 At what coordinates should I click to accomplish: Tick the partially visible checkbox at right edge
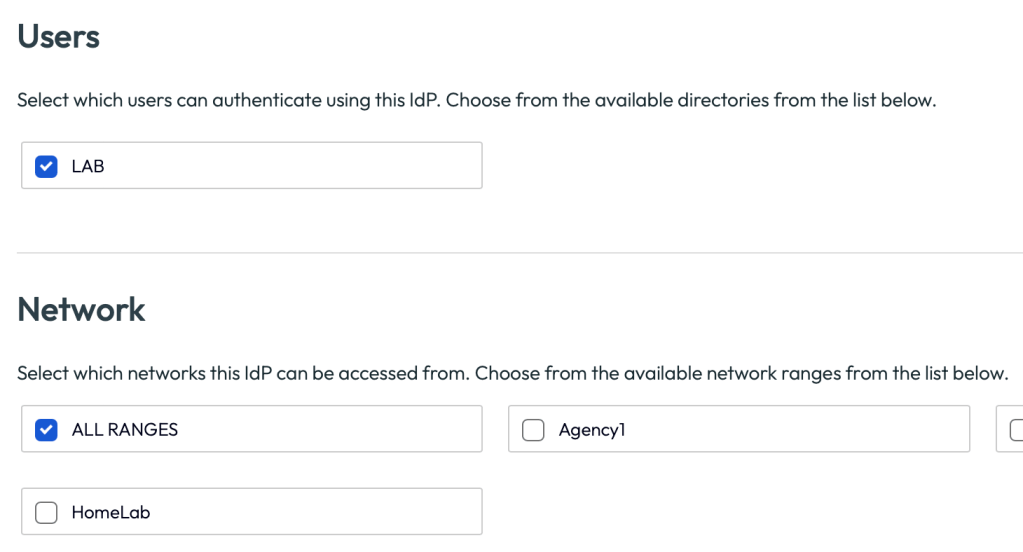1016,430
